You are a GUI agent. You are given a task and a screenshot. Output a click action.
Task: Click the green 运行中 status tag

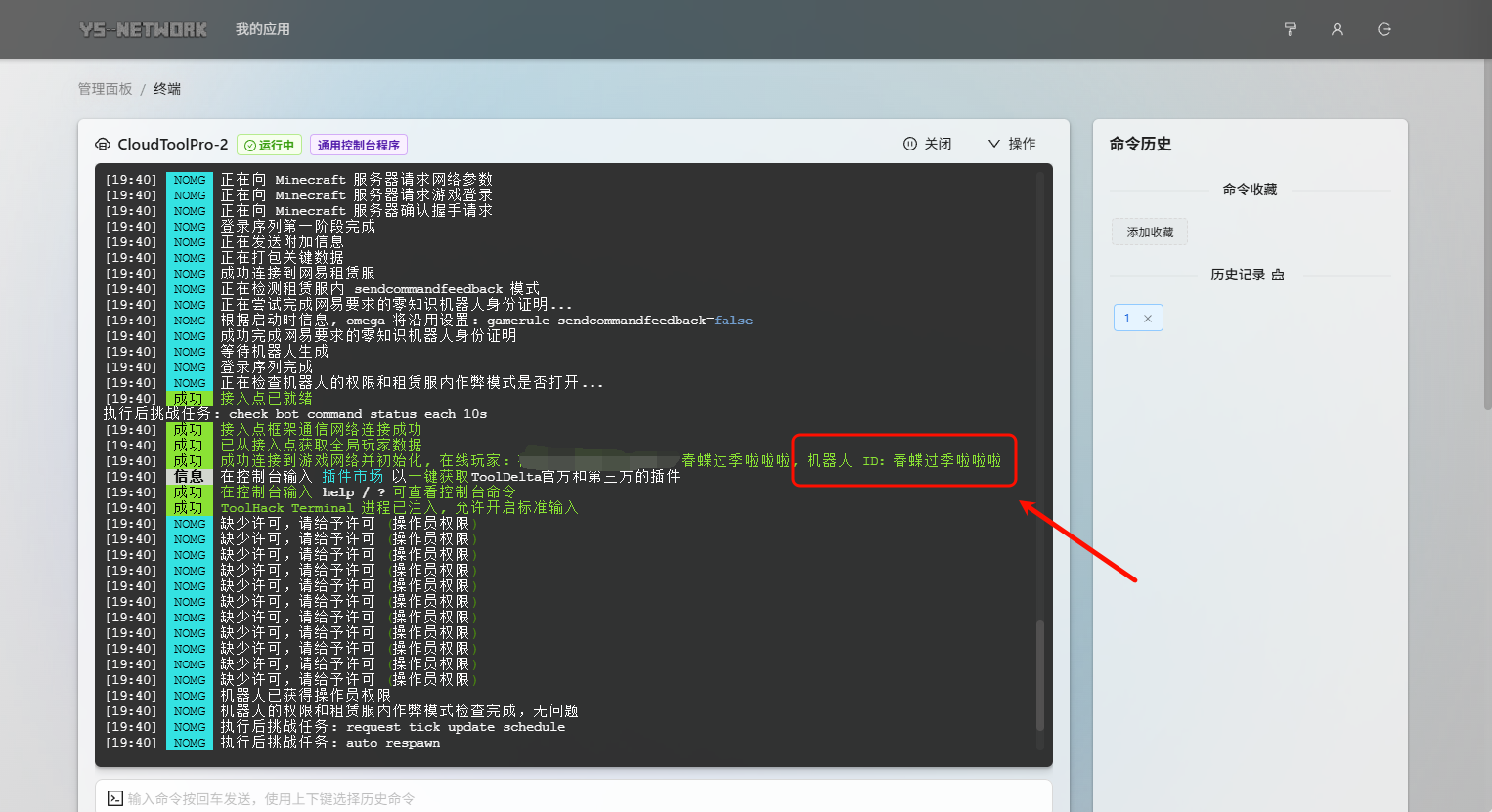pos(269,145)
